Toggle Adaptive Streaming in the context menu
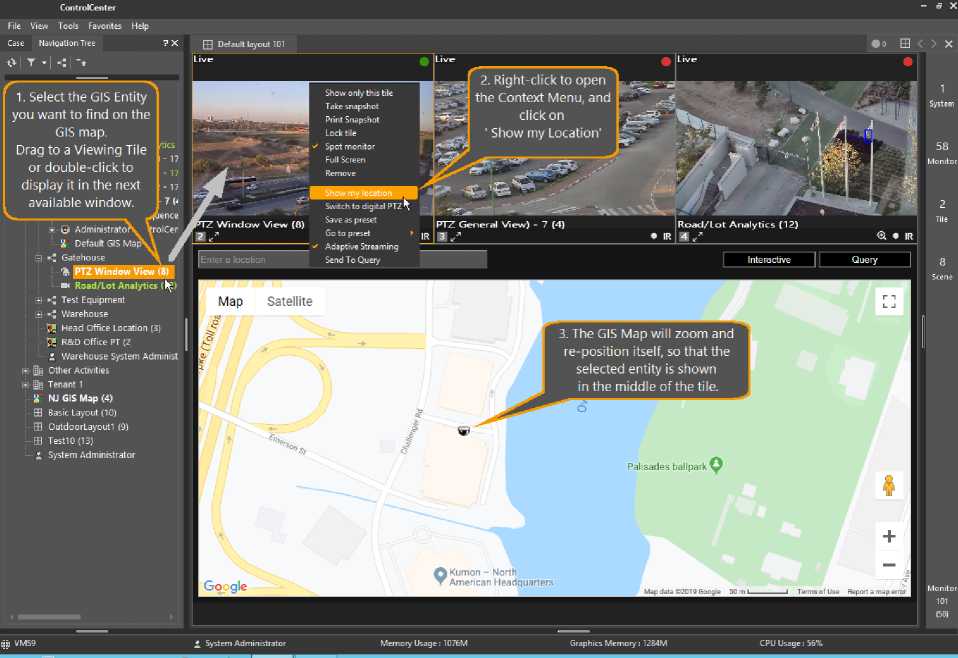 click(359, 246)
